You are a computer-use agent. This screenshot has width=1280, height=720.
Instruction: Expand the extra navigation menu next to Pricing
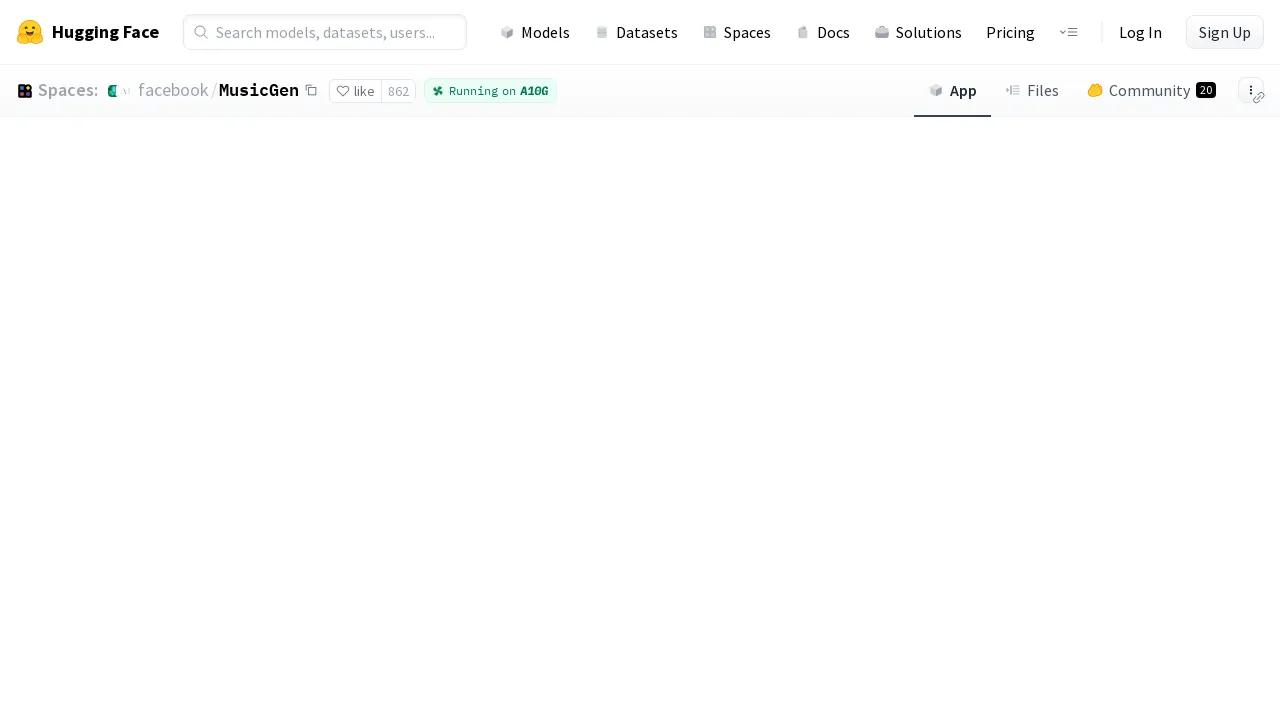pos(1068,32)
